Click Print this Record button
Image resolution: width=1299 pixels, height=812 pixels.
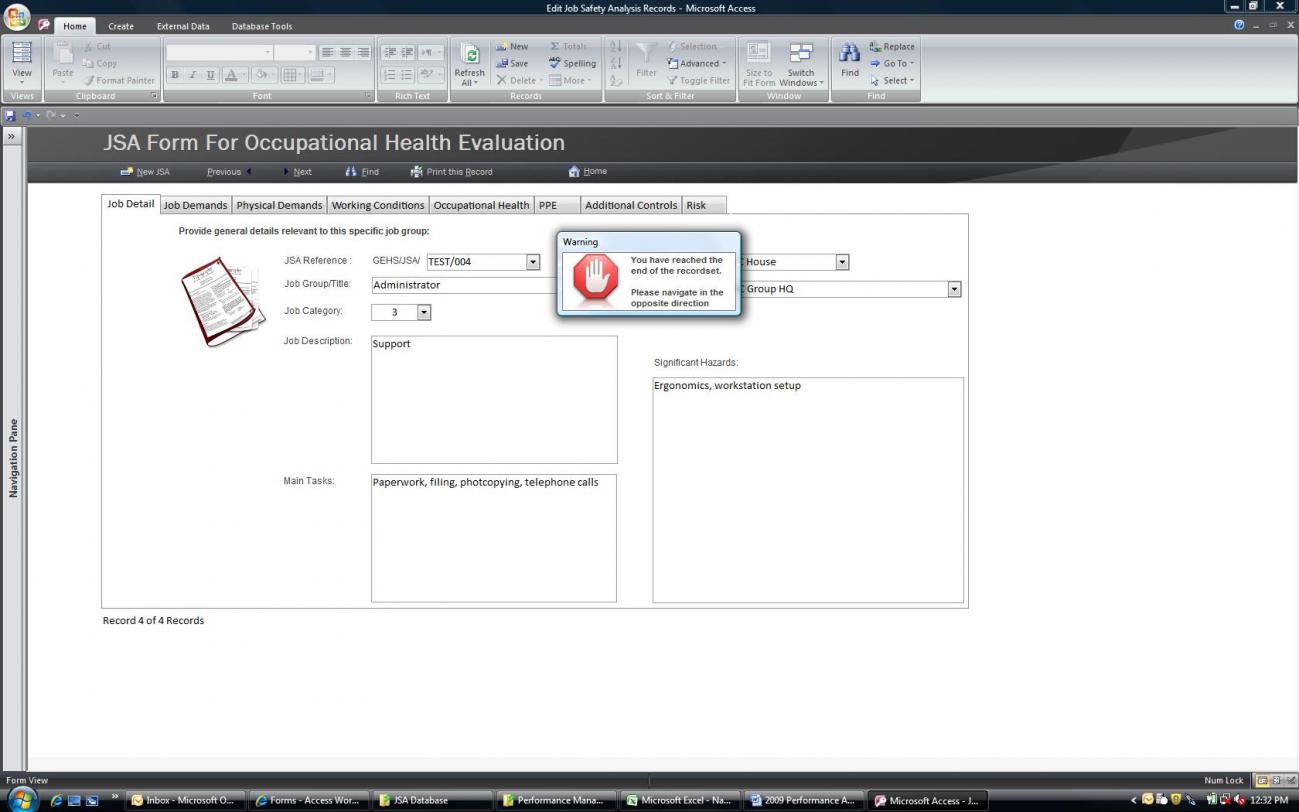pos(452,172)
